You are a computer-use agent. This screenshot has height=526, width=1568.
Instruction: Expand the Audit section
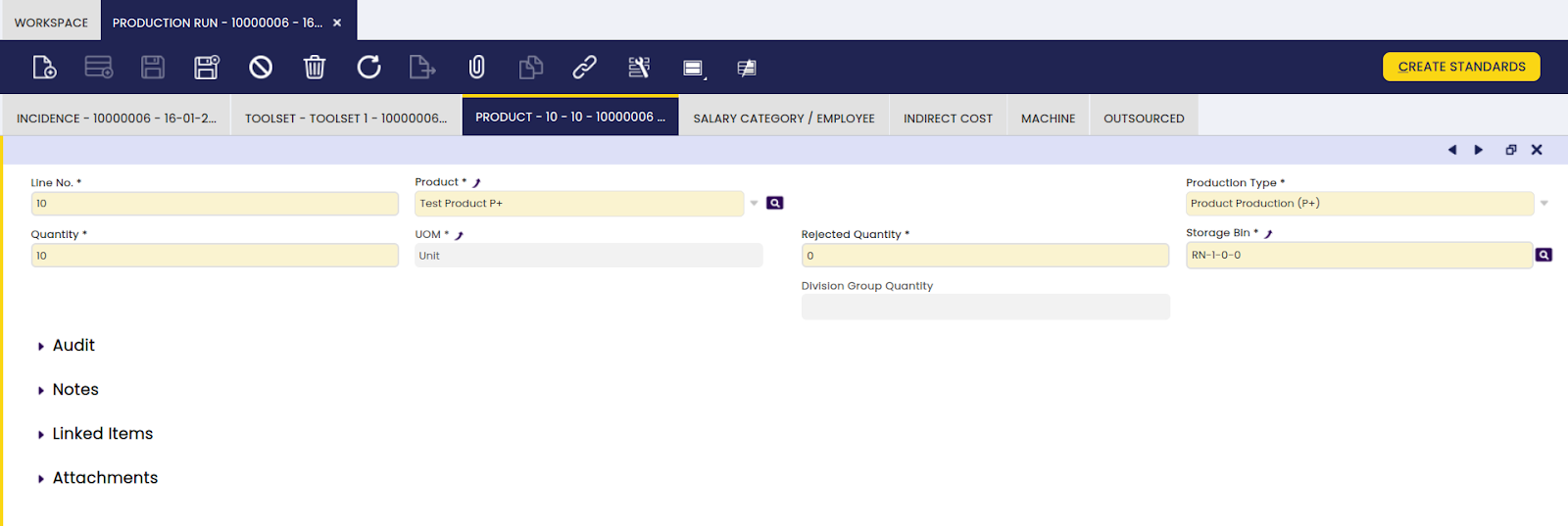click(73, 346)
